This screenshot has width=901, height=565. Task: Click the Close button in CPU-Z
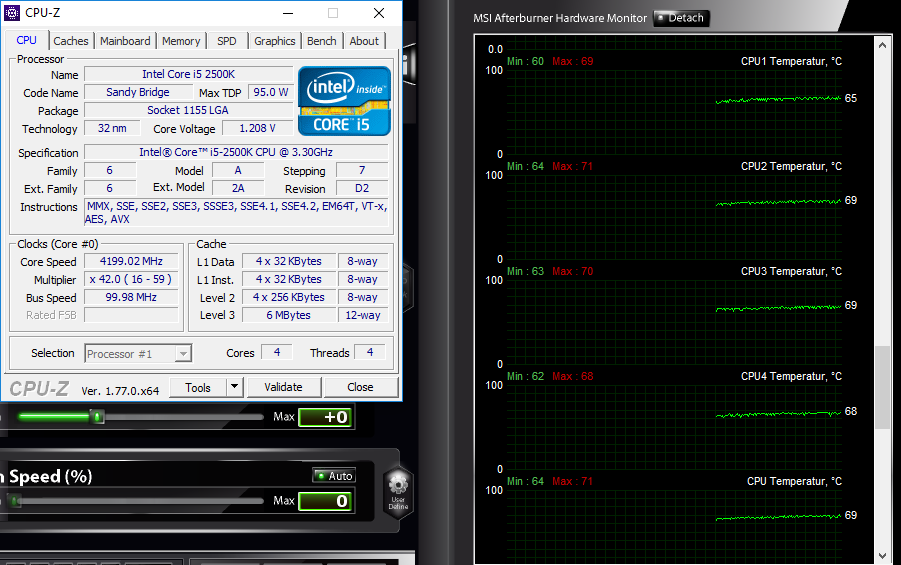(360, 387)
